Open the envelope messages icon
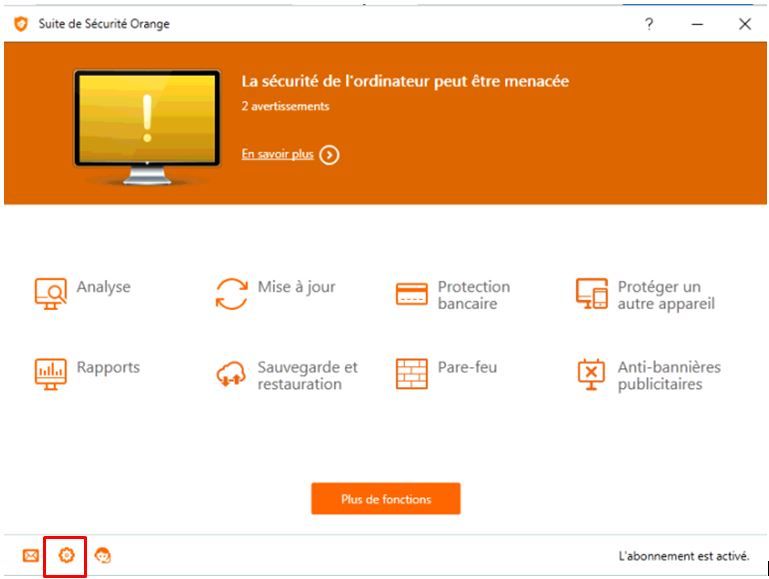Image resolution: width=769 pixels, height=579 pixels. coord(31,555)
